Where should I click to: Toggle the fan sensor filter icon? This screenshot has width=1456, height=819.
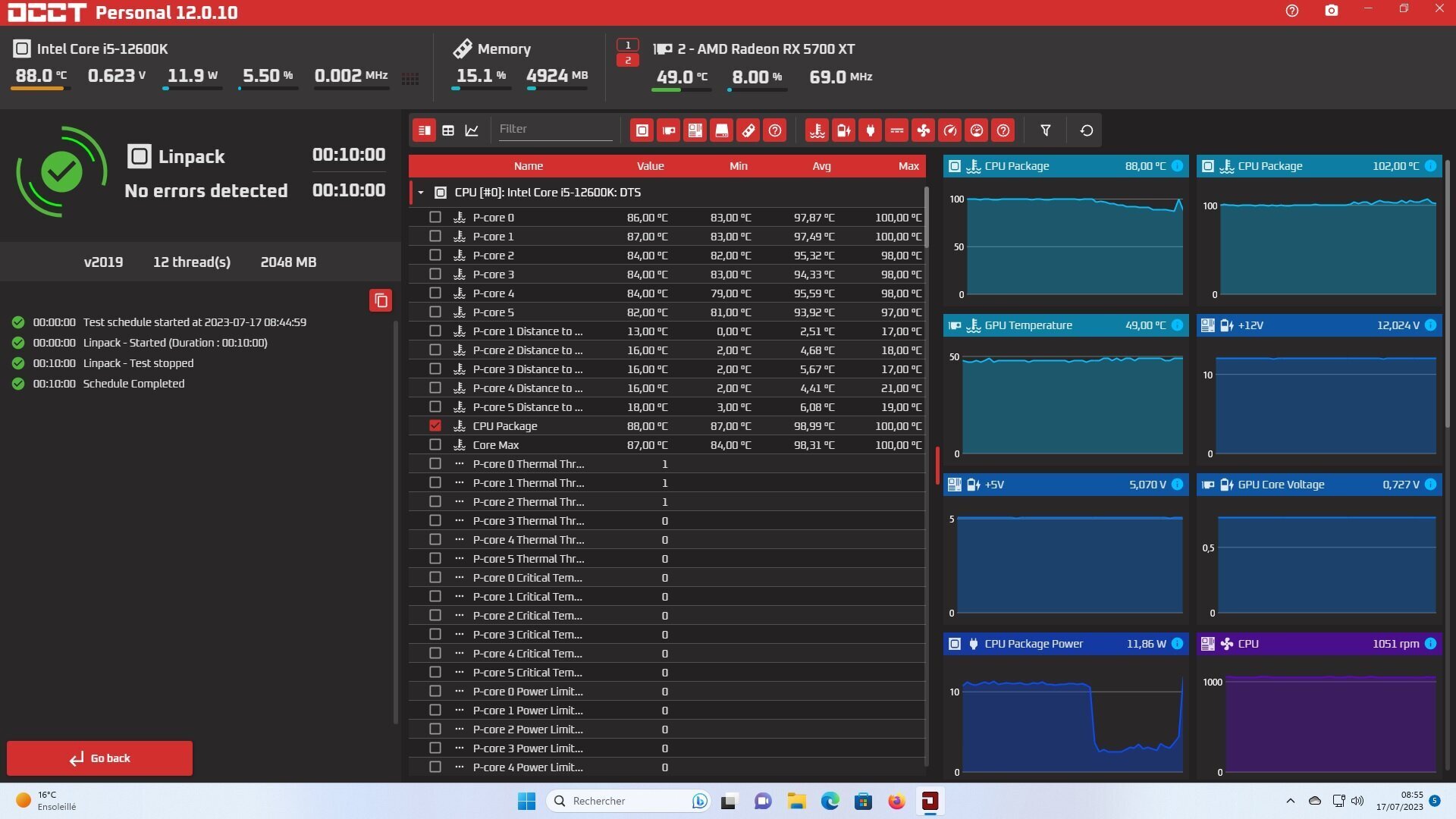click(x=923, y=130)
